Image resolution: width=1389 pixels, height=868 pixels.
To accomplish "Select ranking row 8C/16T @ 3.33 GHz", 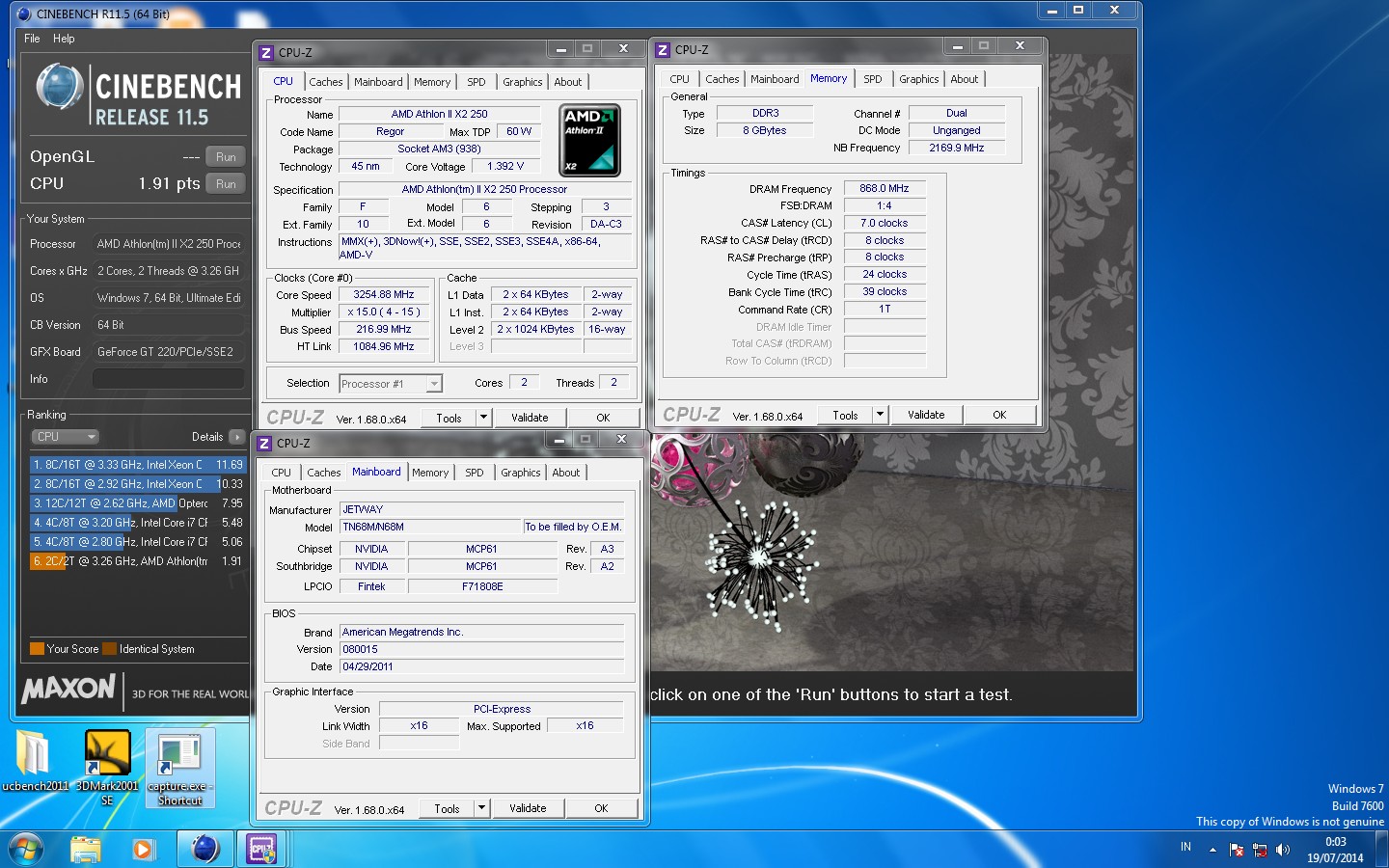I will point(138,465).
